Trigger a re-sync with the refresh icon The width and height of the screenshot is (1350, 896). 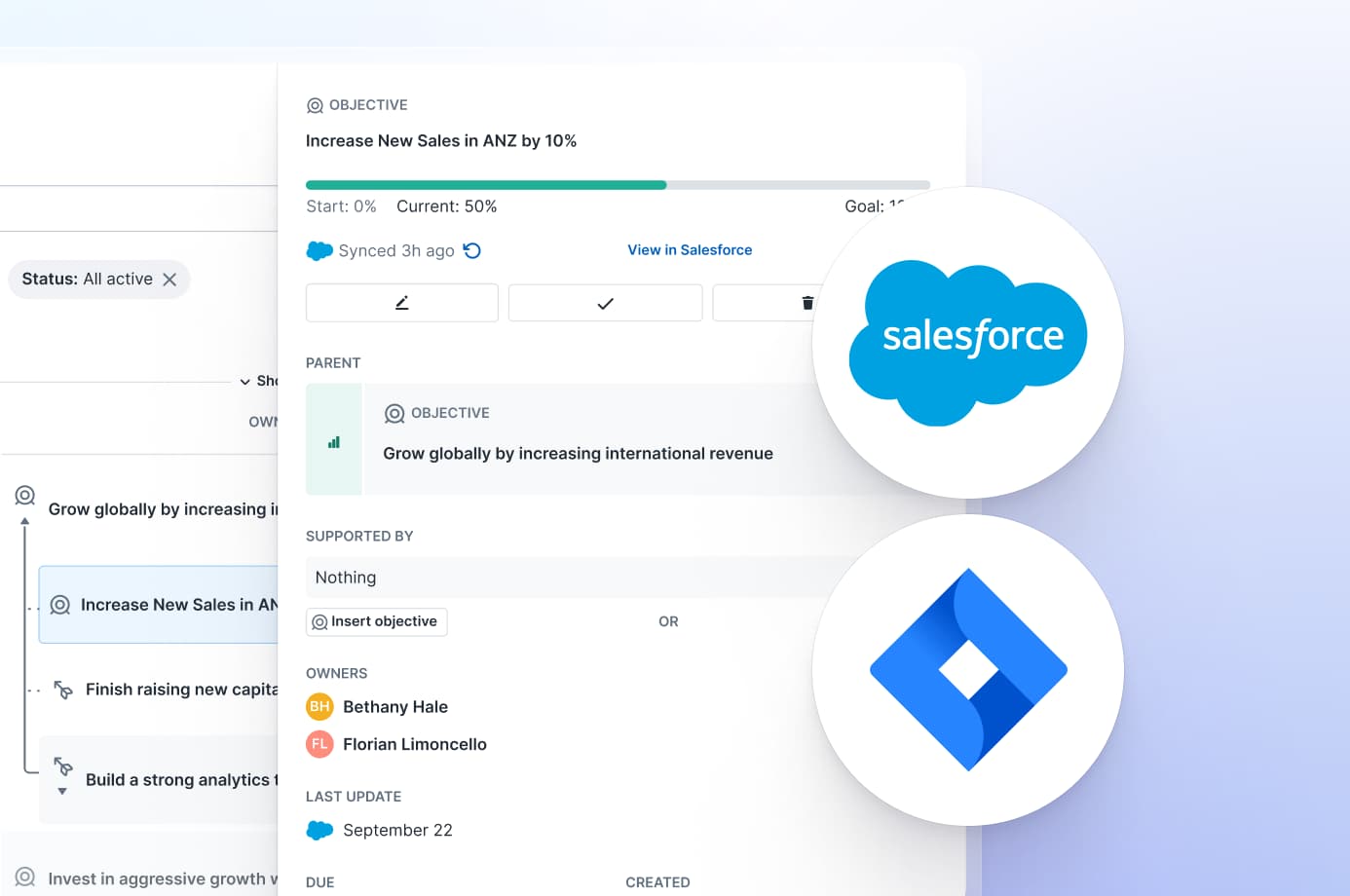point(472,250)
